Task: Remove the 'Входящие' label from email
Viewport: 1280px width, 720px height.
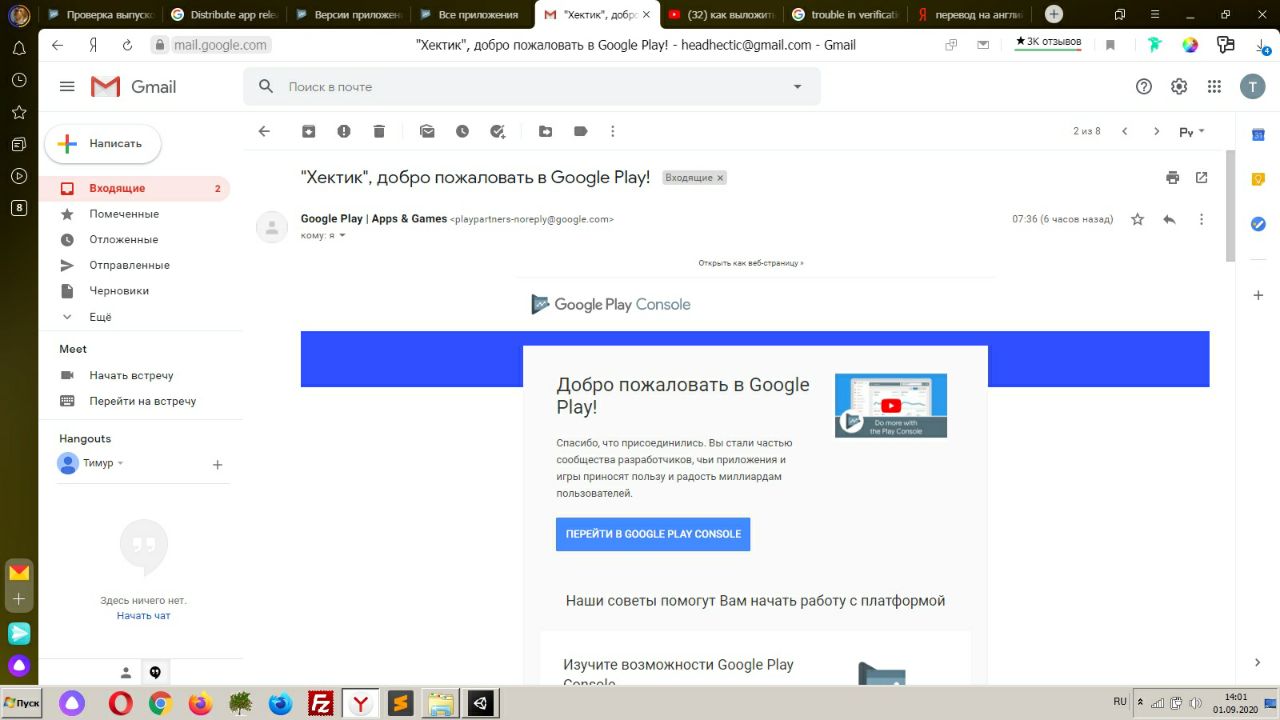Action: click(x=720, y=178)
